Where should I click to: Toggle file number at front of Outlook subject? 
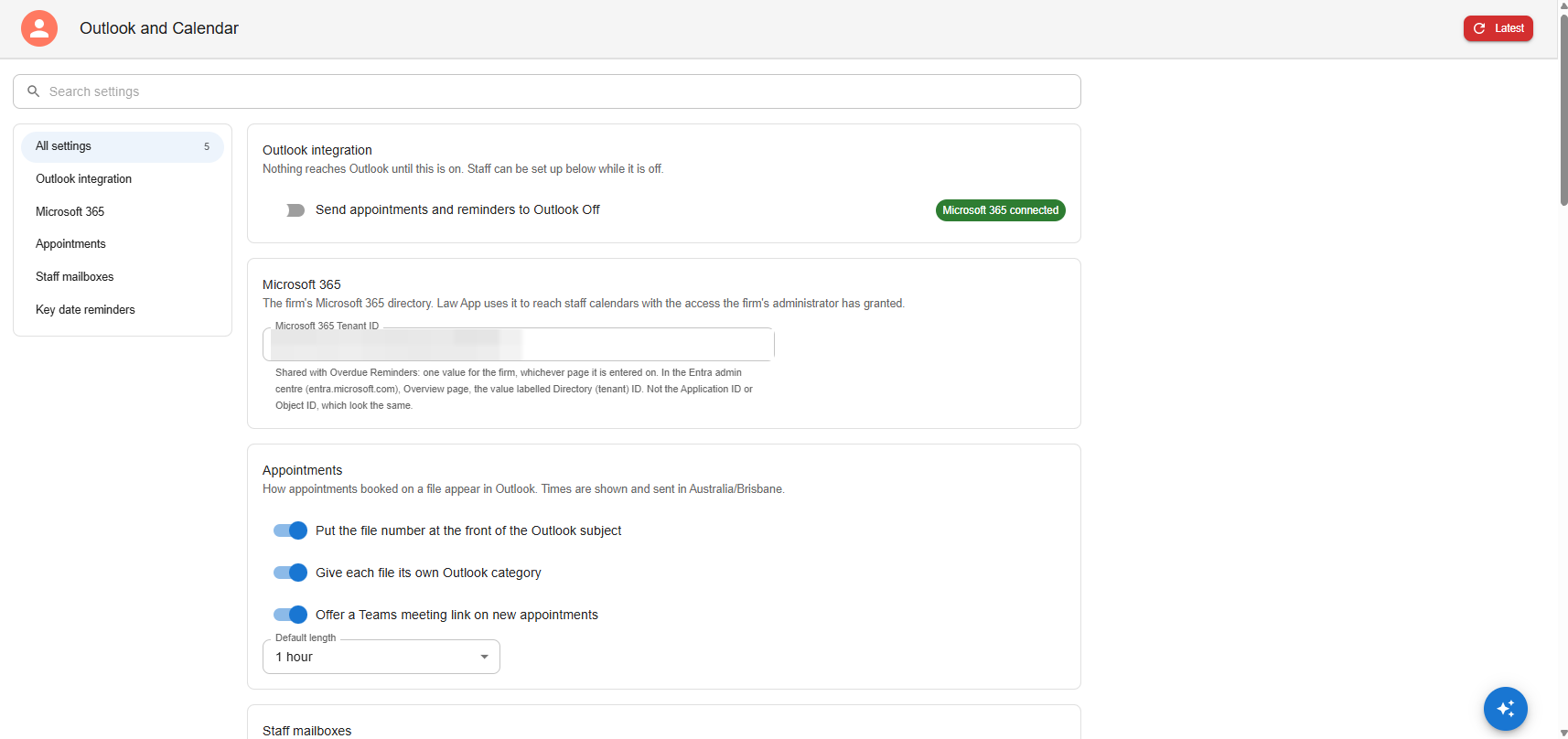tap(291, 530)
